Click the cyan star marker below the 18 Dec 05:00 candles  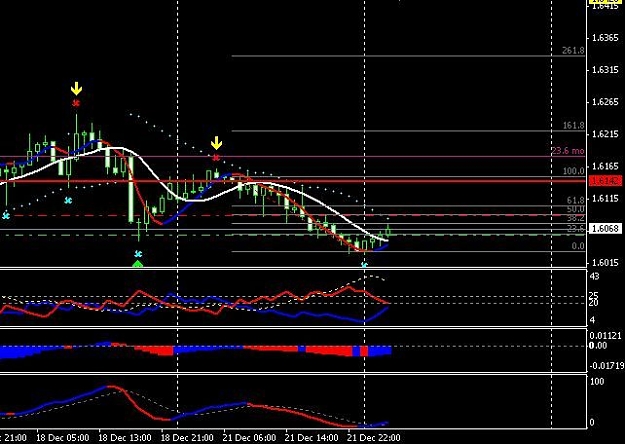coord(68,200)
